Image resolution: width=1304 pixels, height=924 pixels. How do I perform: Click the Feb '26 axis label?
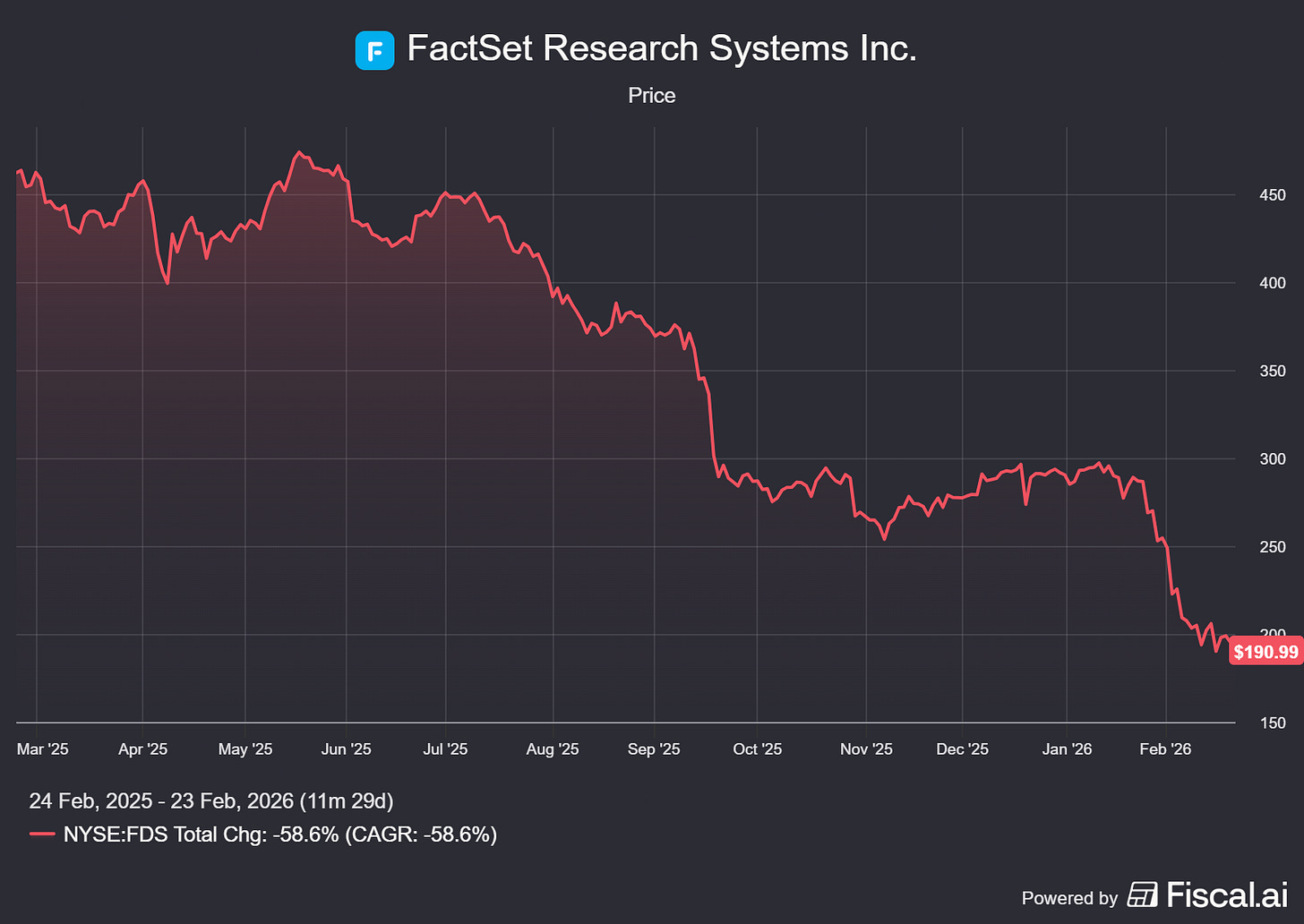[1165, 749]
